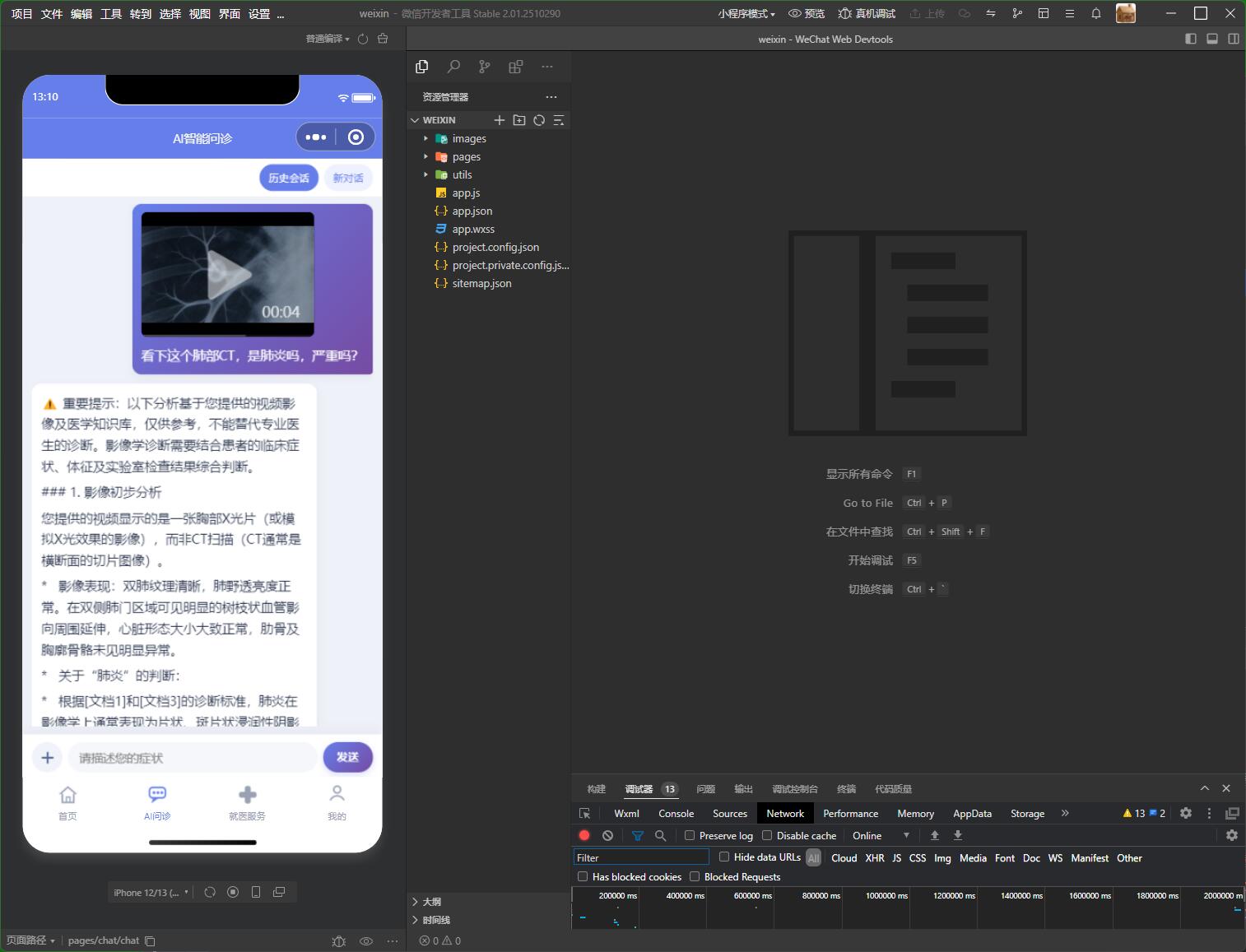This screenshot has height=952, width=1246.
Task: Expand the utils folder
Action: (425, 174)
